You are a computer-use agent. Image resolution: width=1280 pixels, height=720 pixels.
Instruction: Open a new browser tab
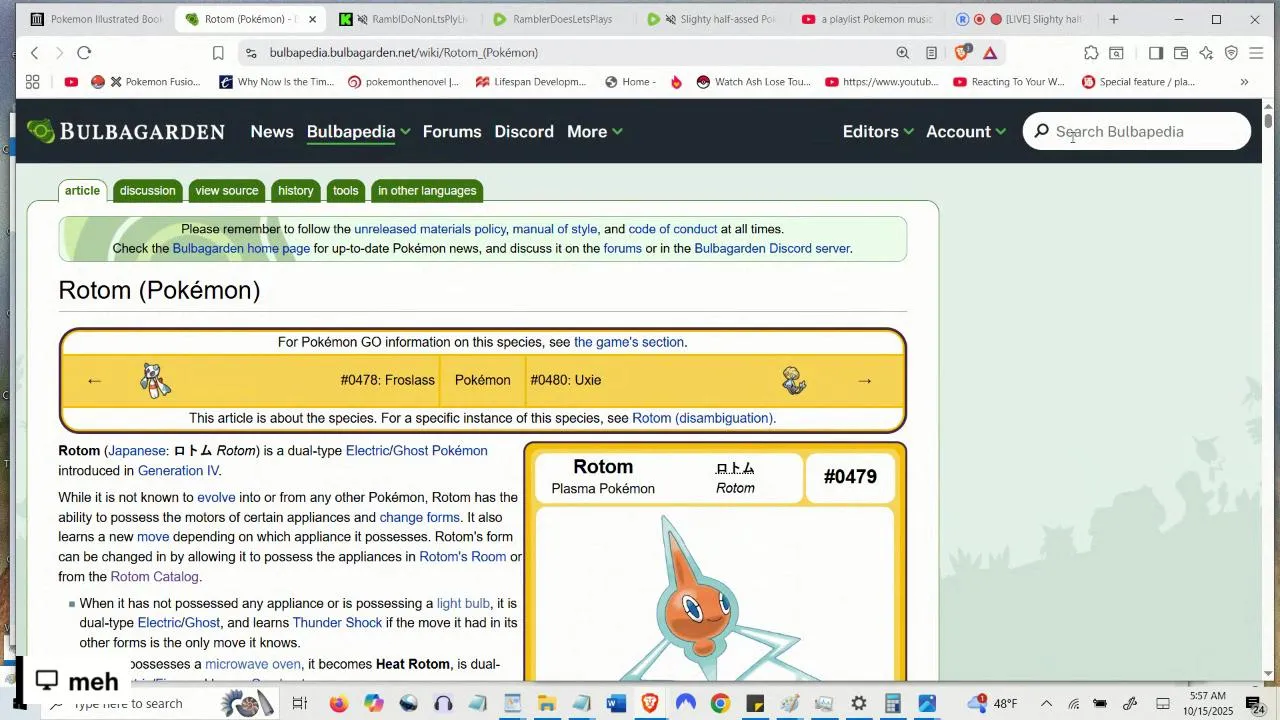(1114, 19)
